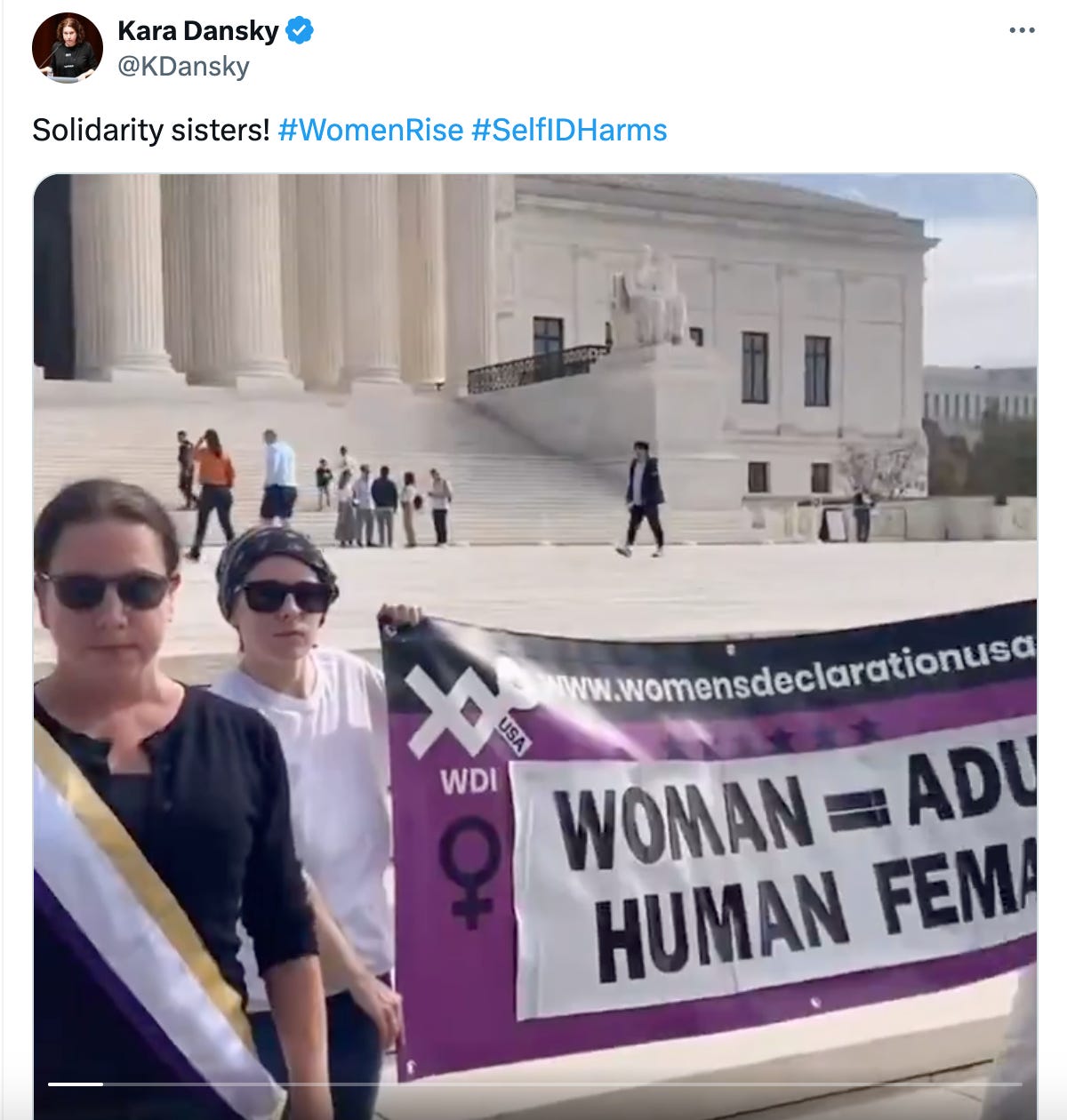This screenshot has height=1120, width=1067.
Task: Visit the @KDansky handle link
Action: [183, 67]
